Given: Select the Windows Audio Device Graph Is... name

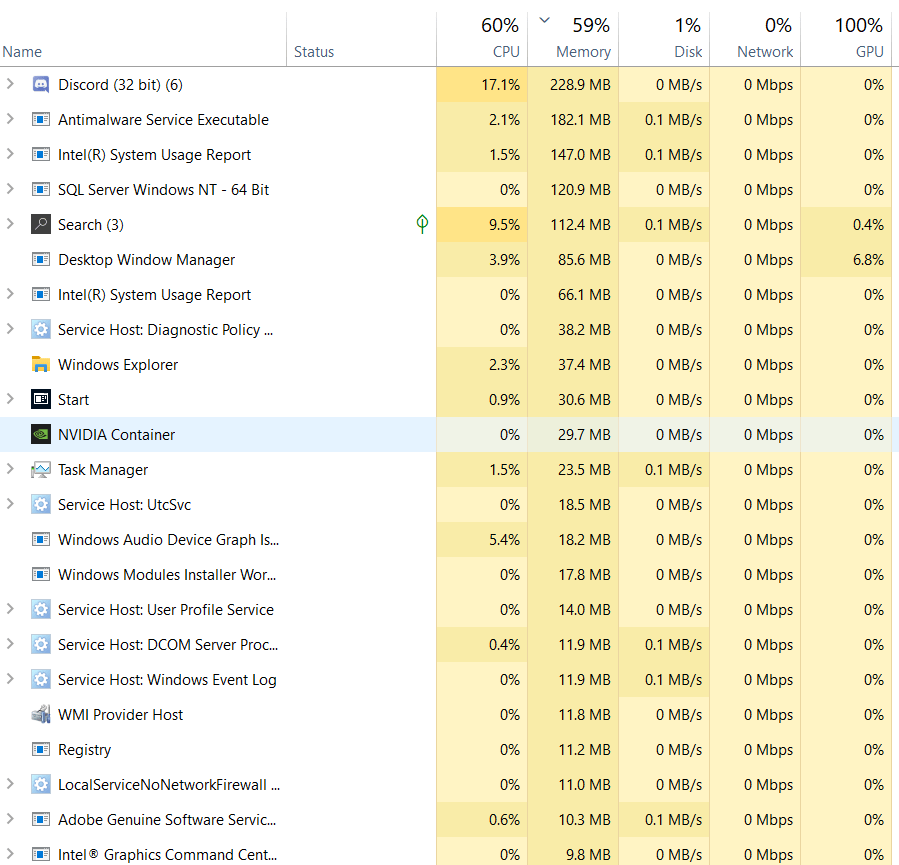Looking at the screenshot, I should tap(169, 541).
